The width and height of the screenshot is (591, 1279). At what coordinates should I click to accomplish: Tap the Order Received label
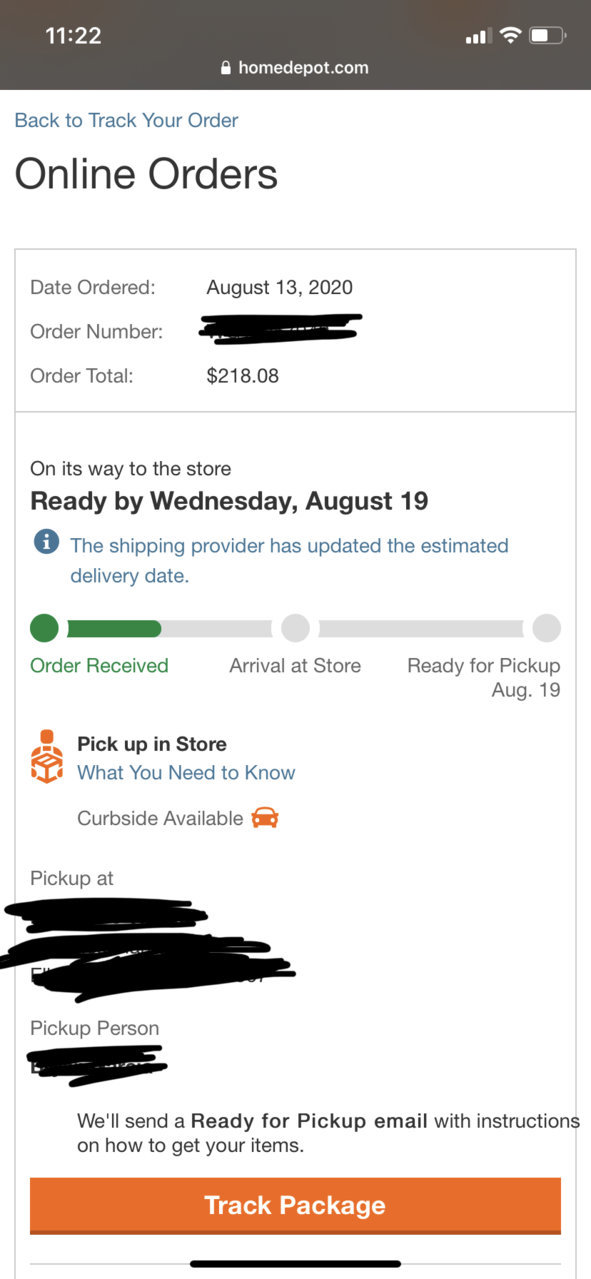[99, 665]
